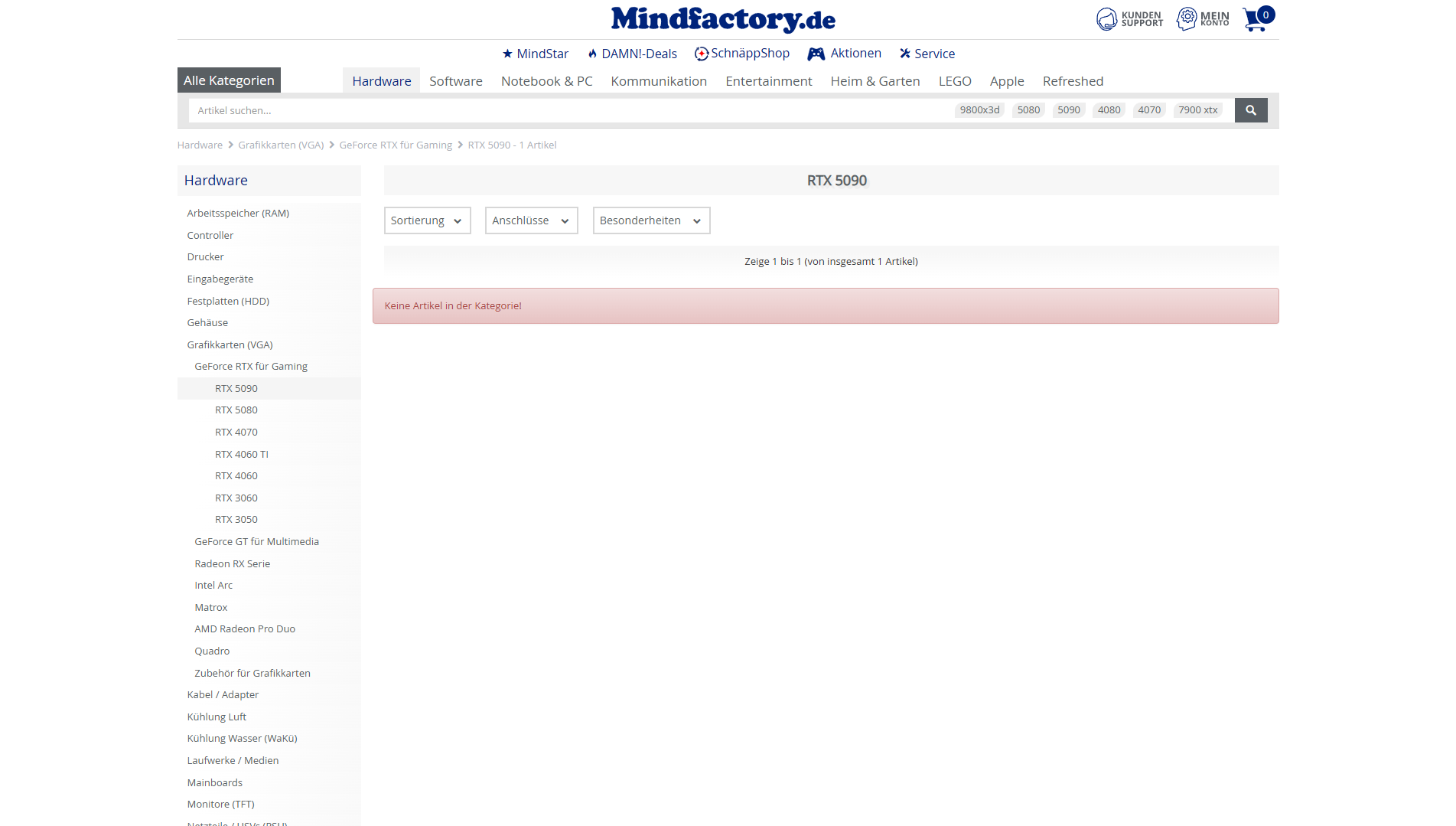The height and width of the screenshot is (826, 1456).
Task: Open the Besonderheiten dropdown
Action: coord(651,220)
